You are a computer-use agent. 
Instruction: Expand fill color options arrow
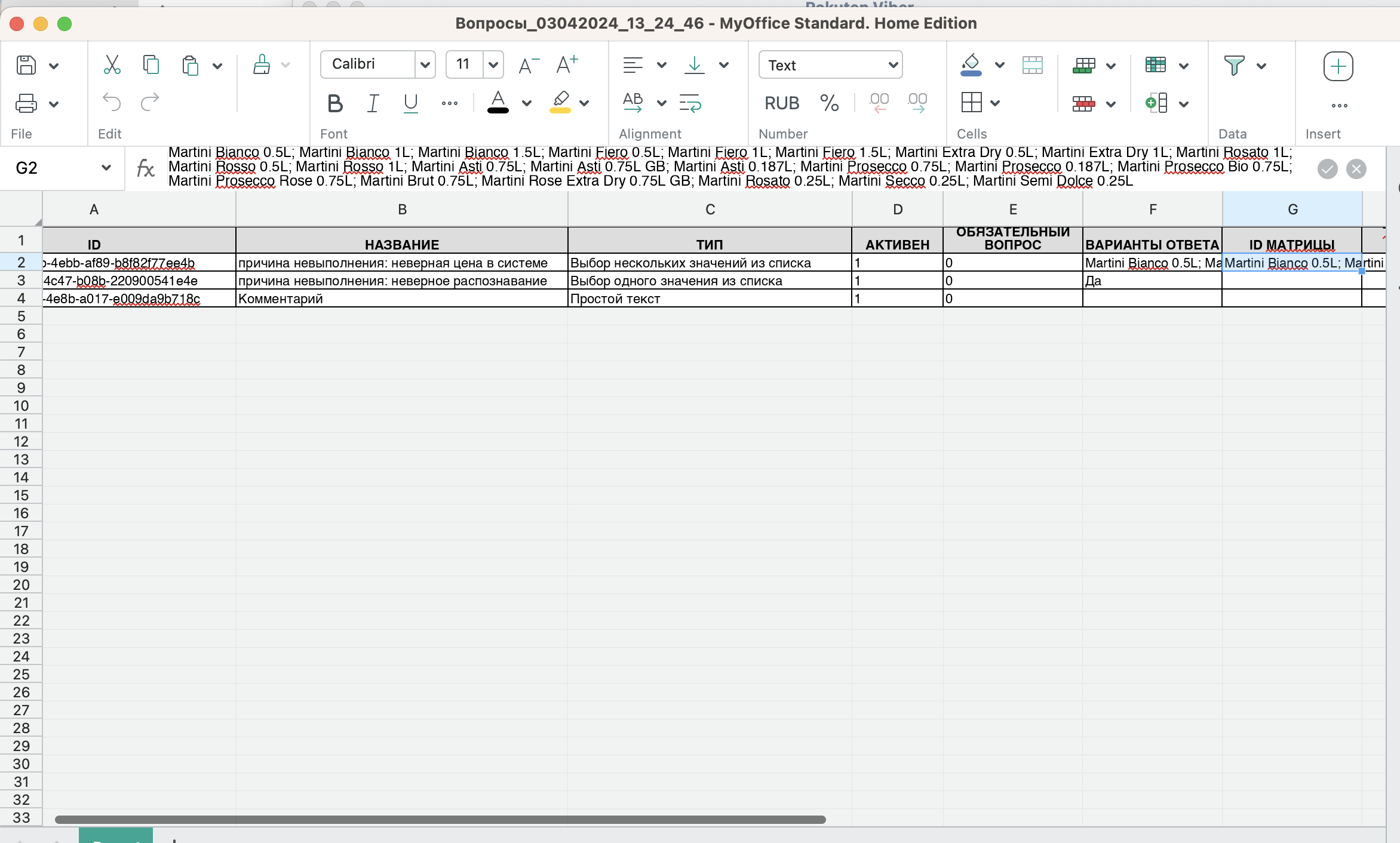(x=999, y=65)
